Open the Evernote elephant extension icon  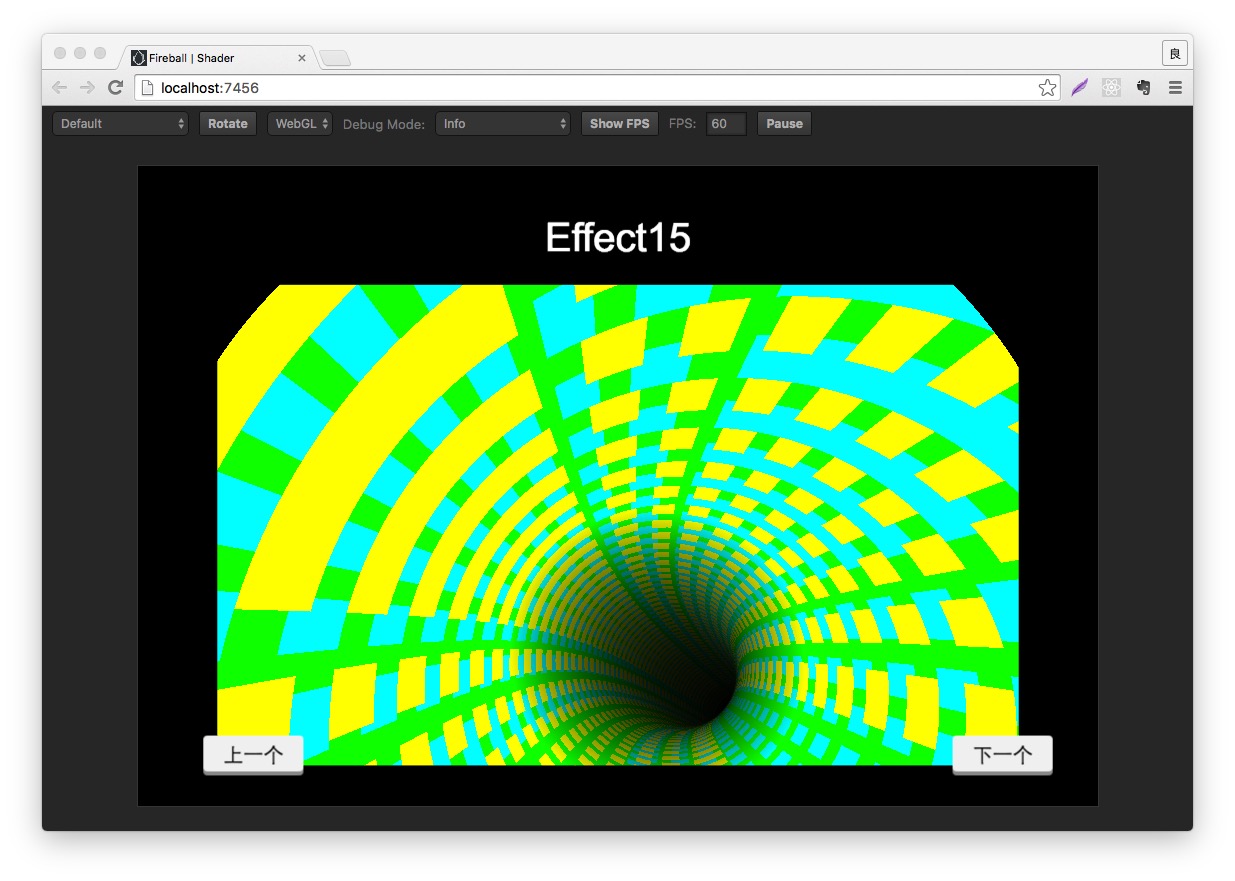point(1143,88)
